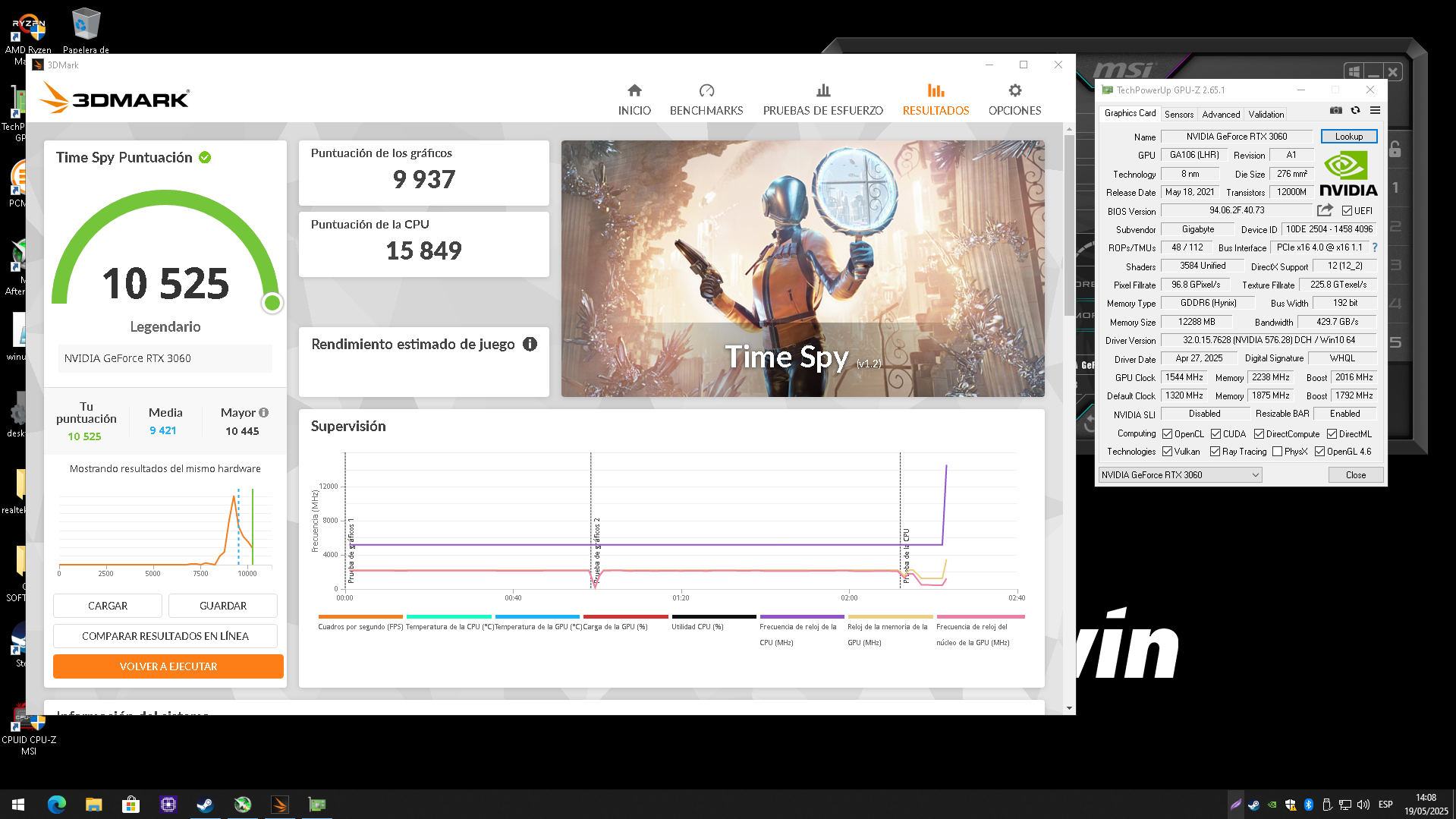Toggle the OpenGL 4.6 checkbox
The height and width of the screenshot is (819, 1456).
tap(1319, 452)
